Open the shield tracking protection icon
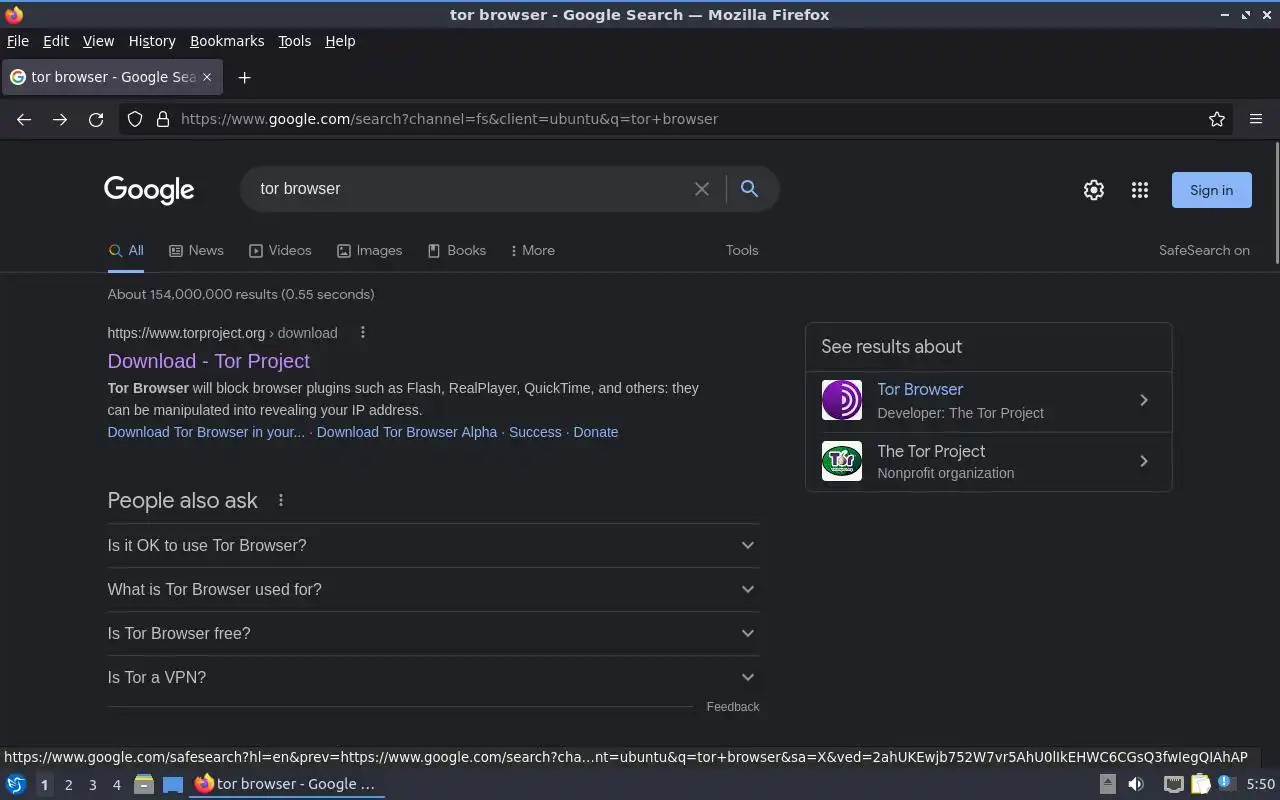Screen dimensions: 1280x800 tap(135, 119)
